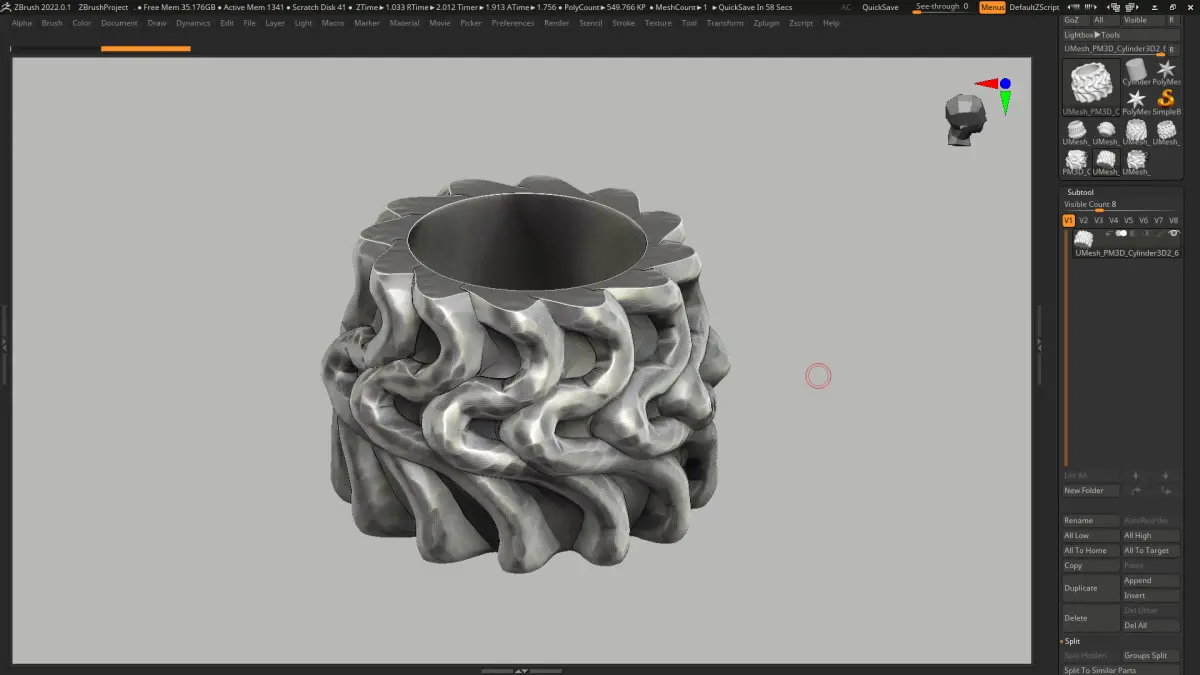This screenshot has width=1200, height=675.
Task: Click Groups Split button
Action: tap(1151, 656)
